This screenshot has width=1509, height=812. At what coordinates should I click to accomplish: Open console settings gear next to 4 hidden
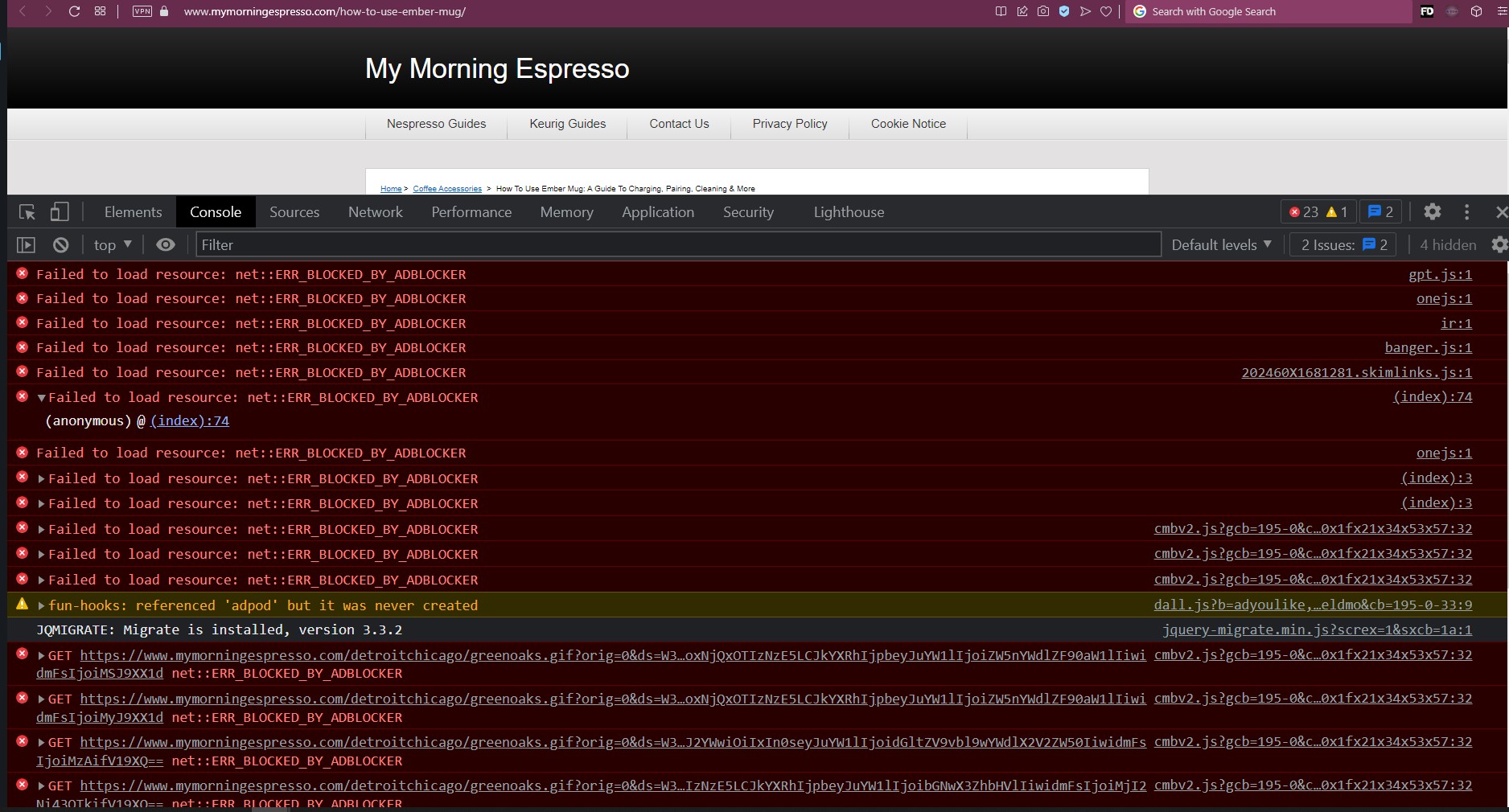[x=1499, y=245]
